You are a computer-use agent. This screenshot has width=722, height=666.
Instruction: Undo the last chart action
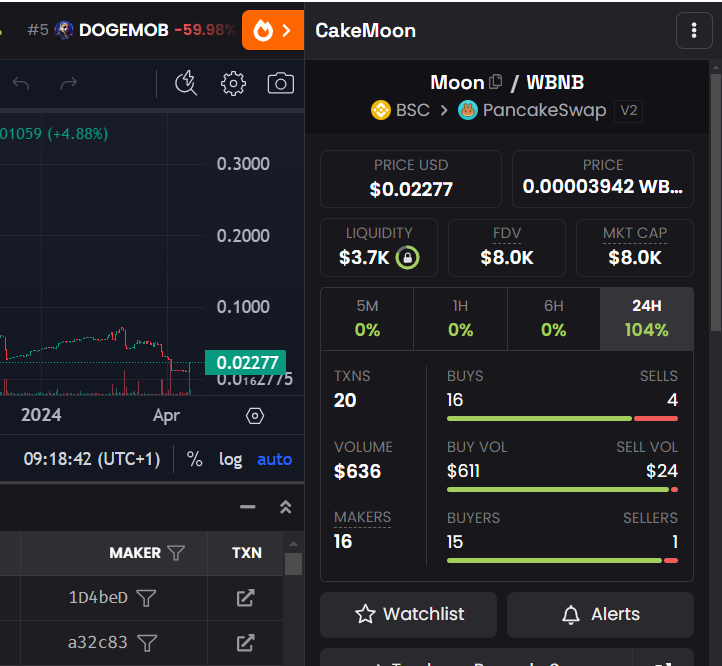point(21,83)
